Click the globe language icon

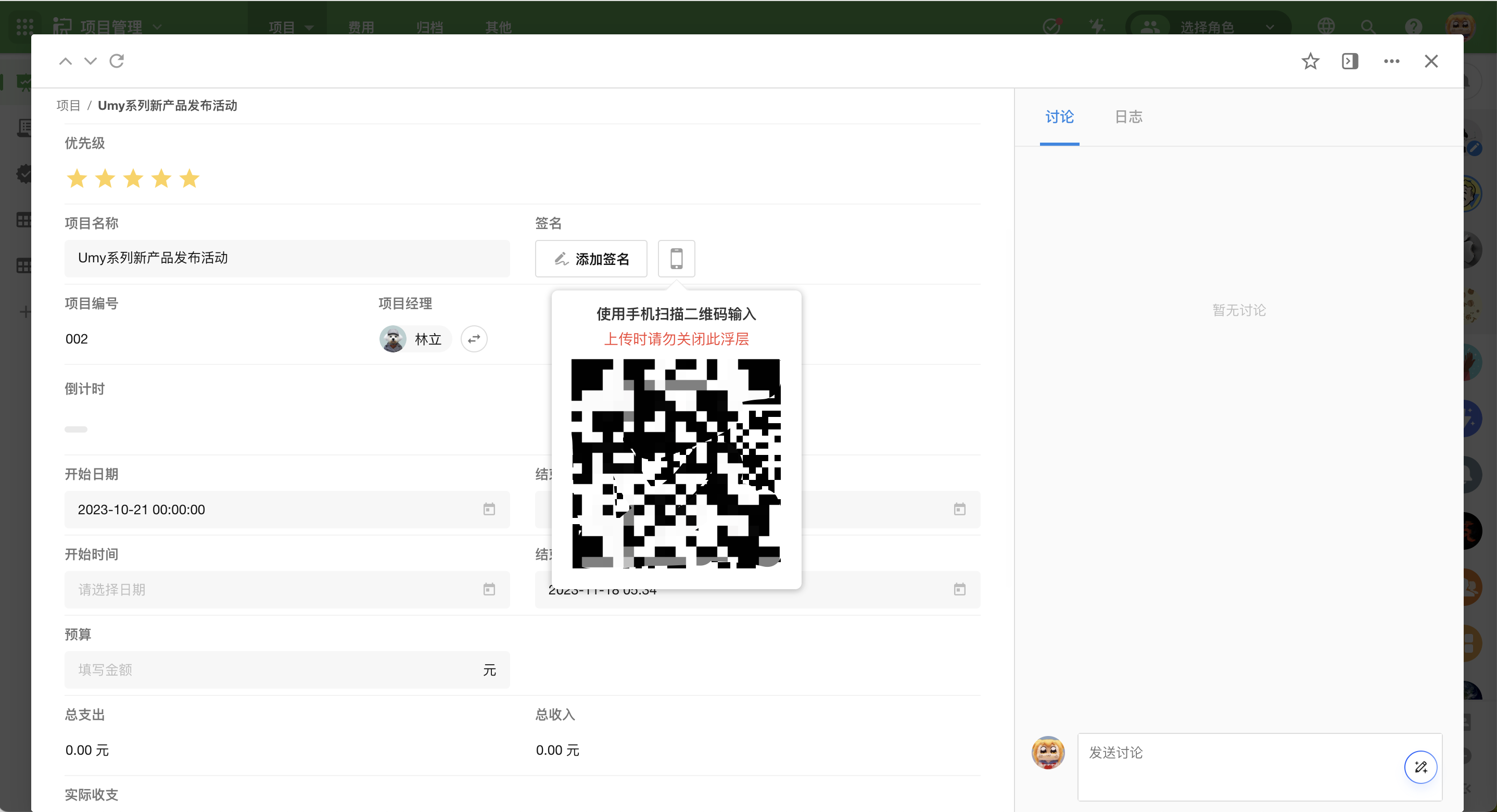click(x=1326, y=27)
